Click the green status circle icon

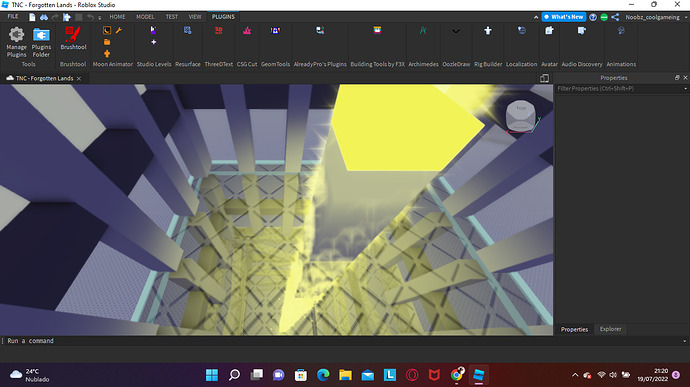(604, 17)
